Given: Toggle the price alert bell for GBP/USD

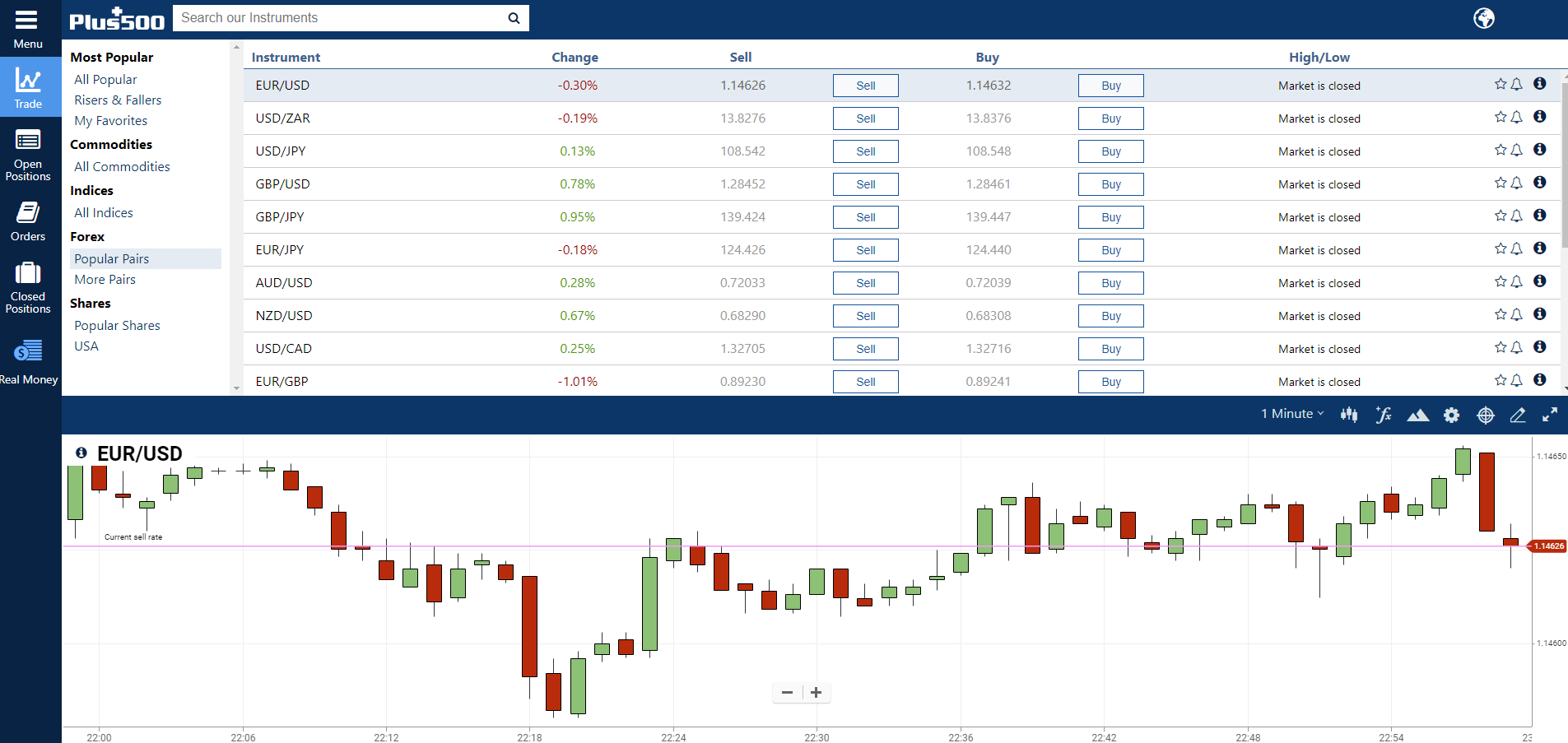Looking at the screenshot, I should [1516, 183].
